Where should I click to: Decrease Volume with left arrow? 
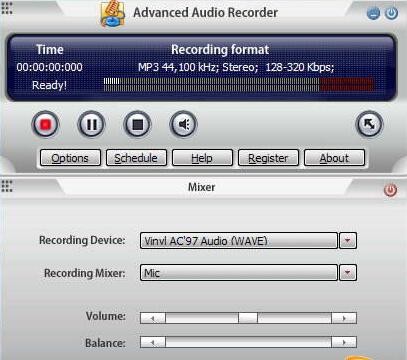tap(153, 318)
